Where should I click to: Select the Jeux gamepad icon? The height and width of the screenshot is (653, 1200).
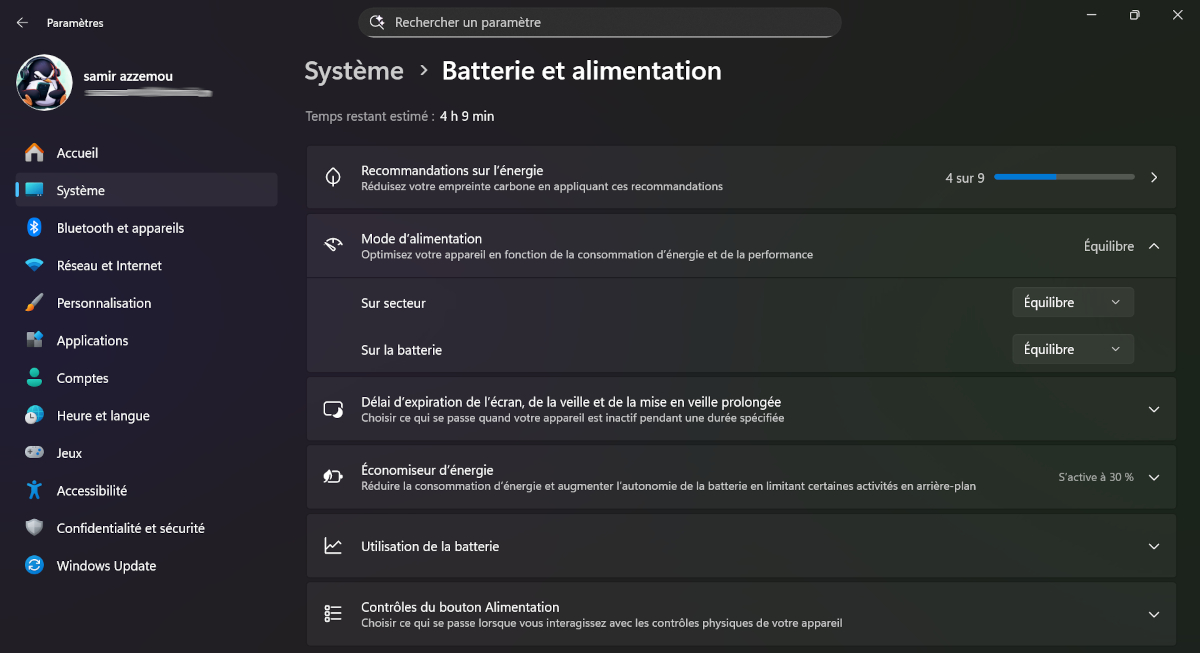[34, 453]
